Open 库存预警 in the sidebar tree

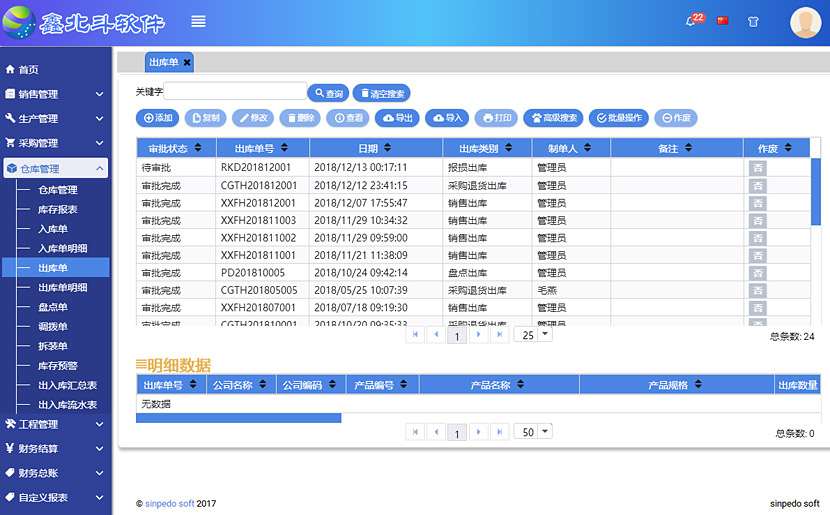[x=58, y=366]
